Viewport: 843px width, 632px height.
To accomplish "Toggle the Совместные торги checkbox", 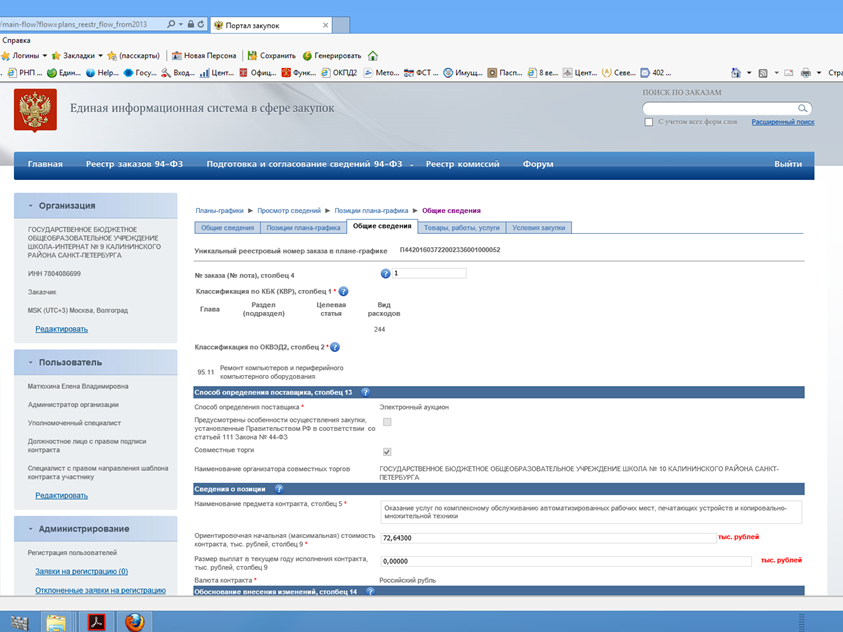I will (x=387, y=452).
